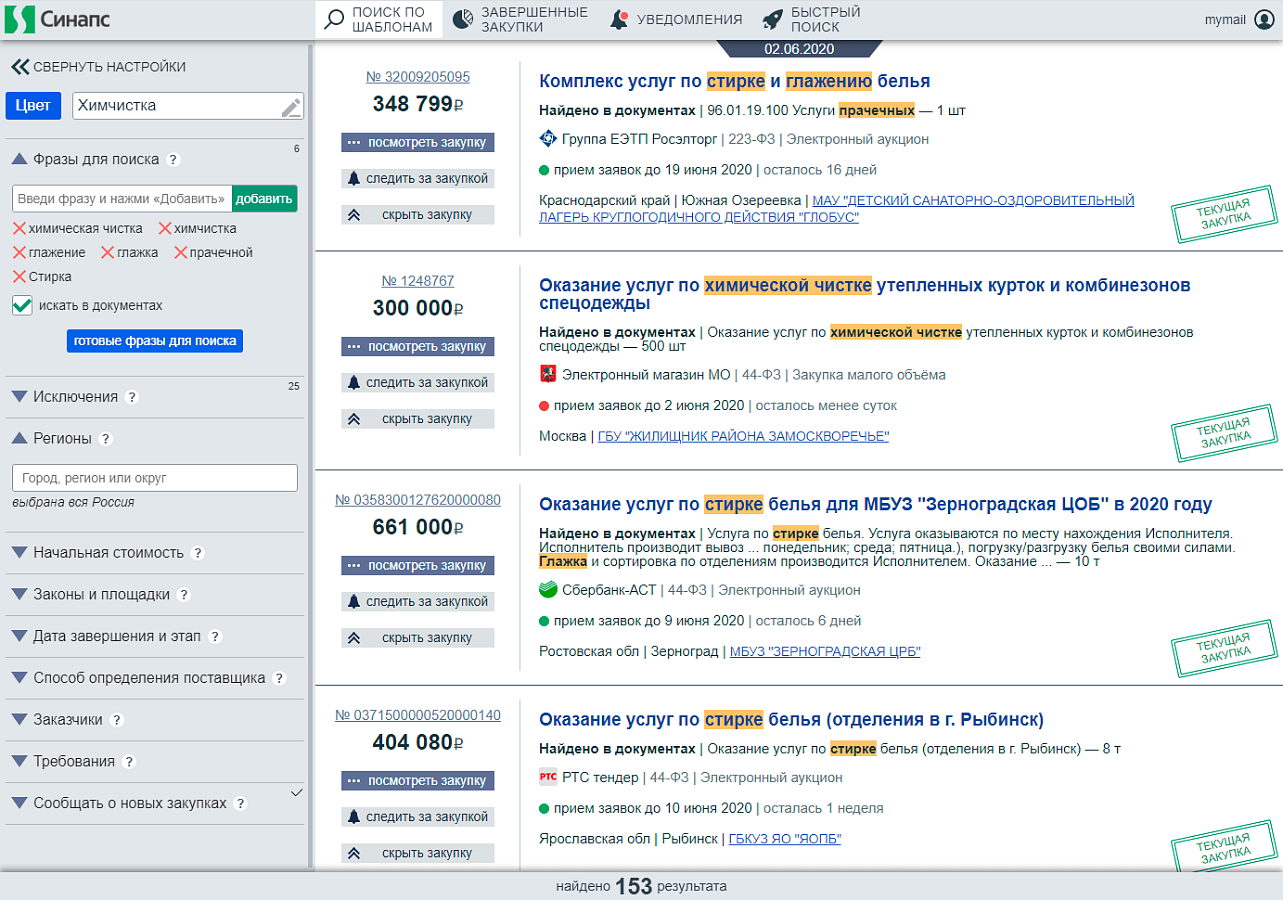Remove the phrase «химическая чистка»

(x=19, y=229)
